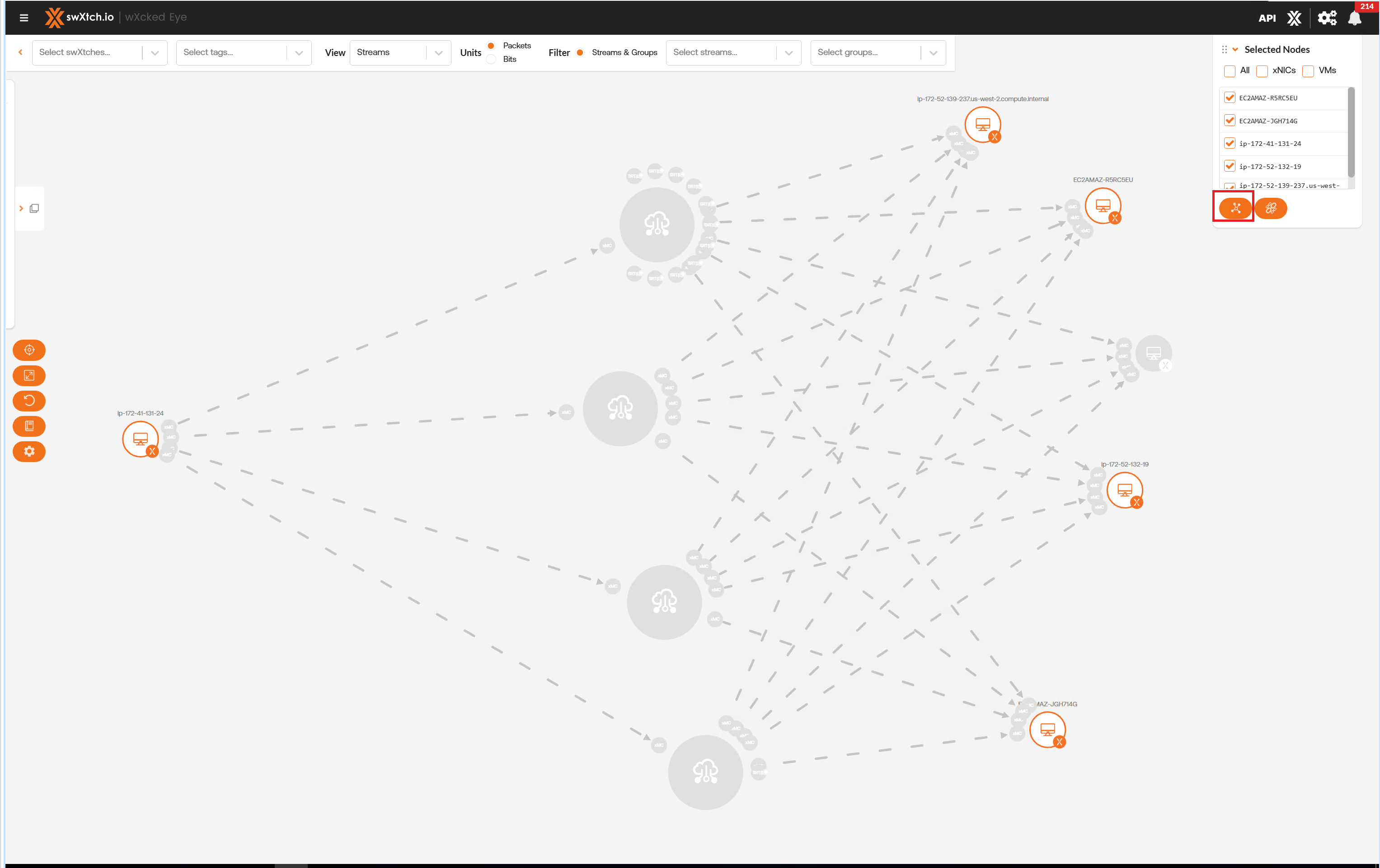1380x868 pixels.
Task: Select the Bits units radio button
Action: coord(492,60)
